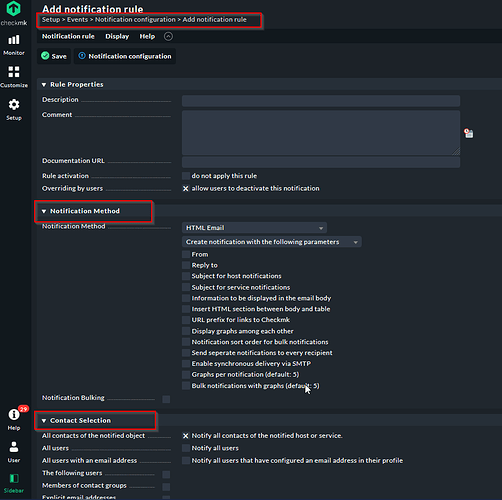
Task: Collapse the Rule Properties section
Action: point(44,85)
